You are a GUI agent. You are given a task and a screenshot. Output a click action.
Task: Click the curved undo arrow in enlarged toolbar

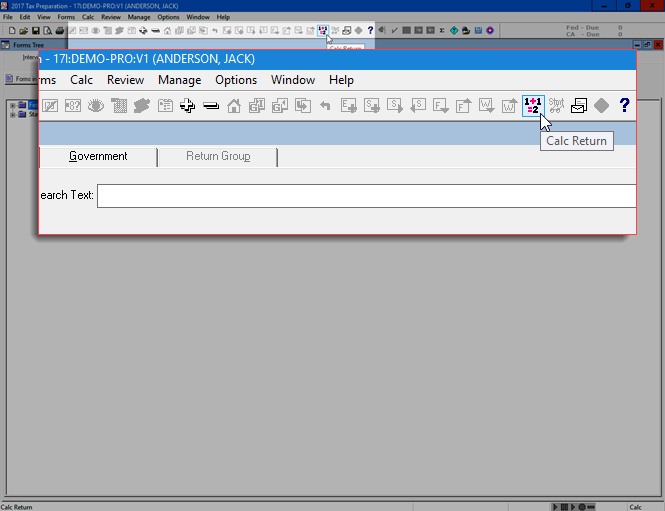tap(325, 106)
